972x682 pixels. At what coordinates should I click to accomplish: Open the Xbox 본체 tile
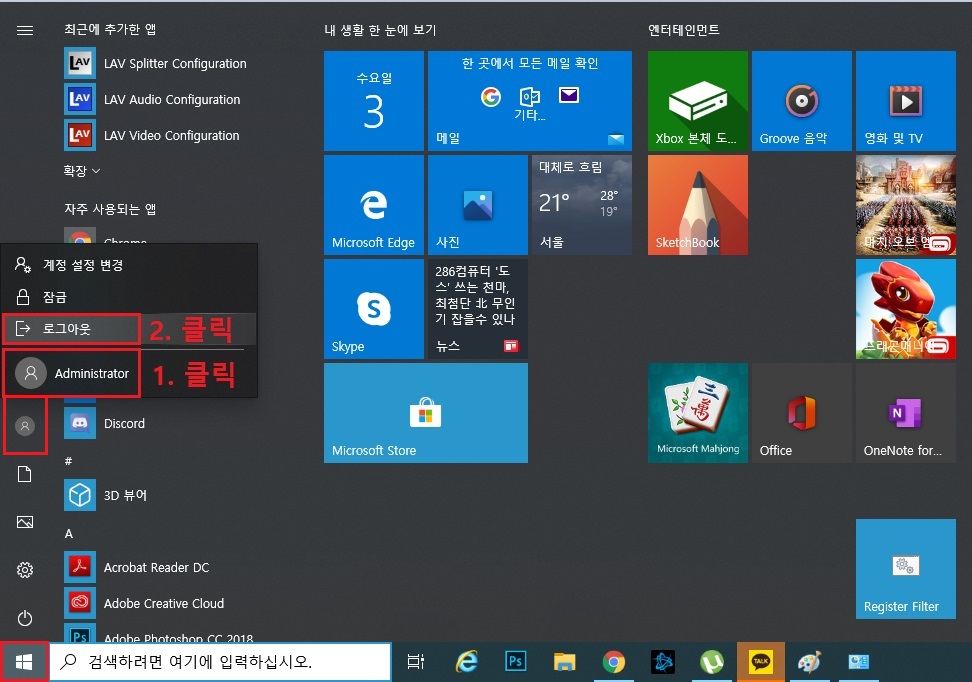click(x=698, y=100)
